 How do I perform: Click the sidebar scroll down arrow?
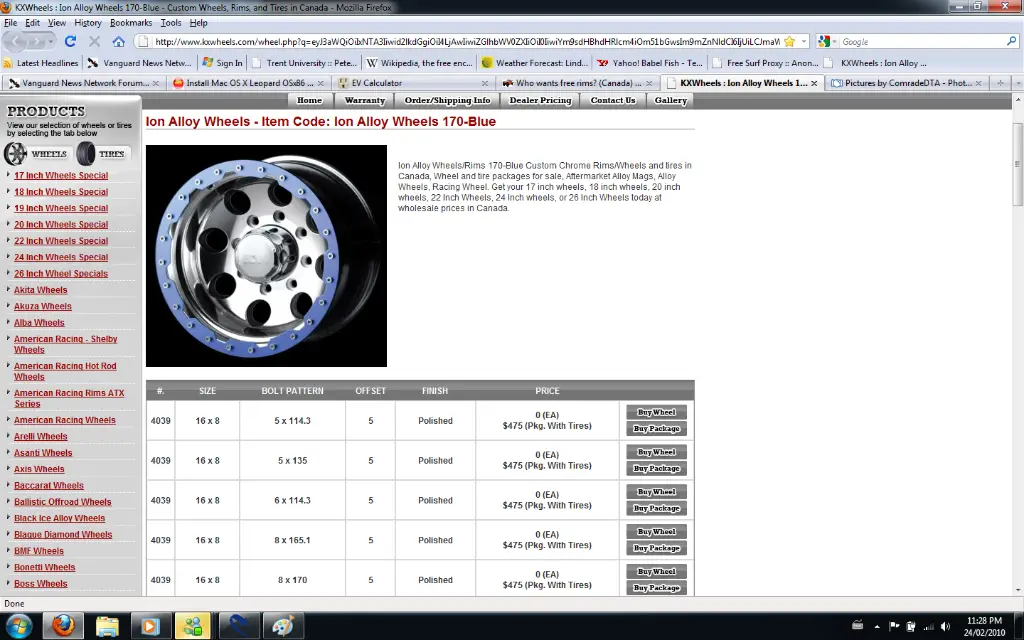coord(1017,590)
